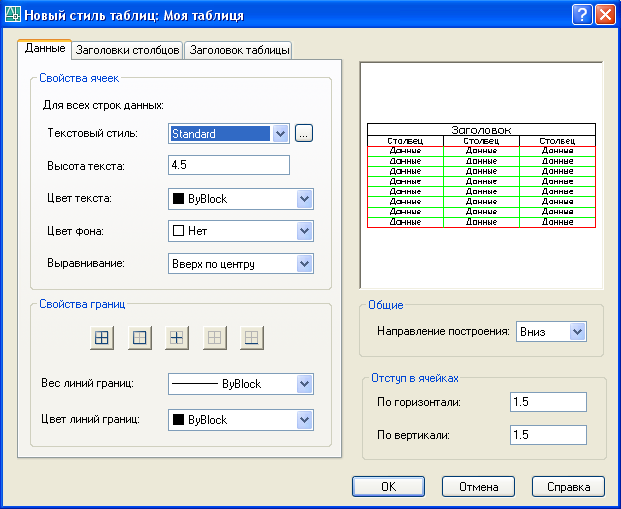Expand the Цвет текста dropdown
621x509 pixels.
click(304, 199)
